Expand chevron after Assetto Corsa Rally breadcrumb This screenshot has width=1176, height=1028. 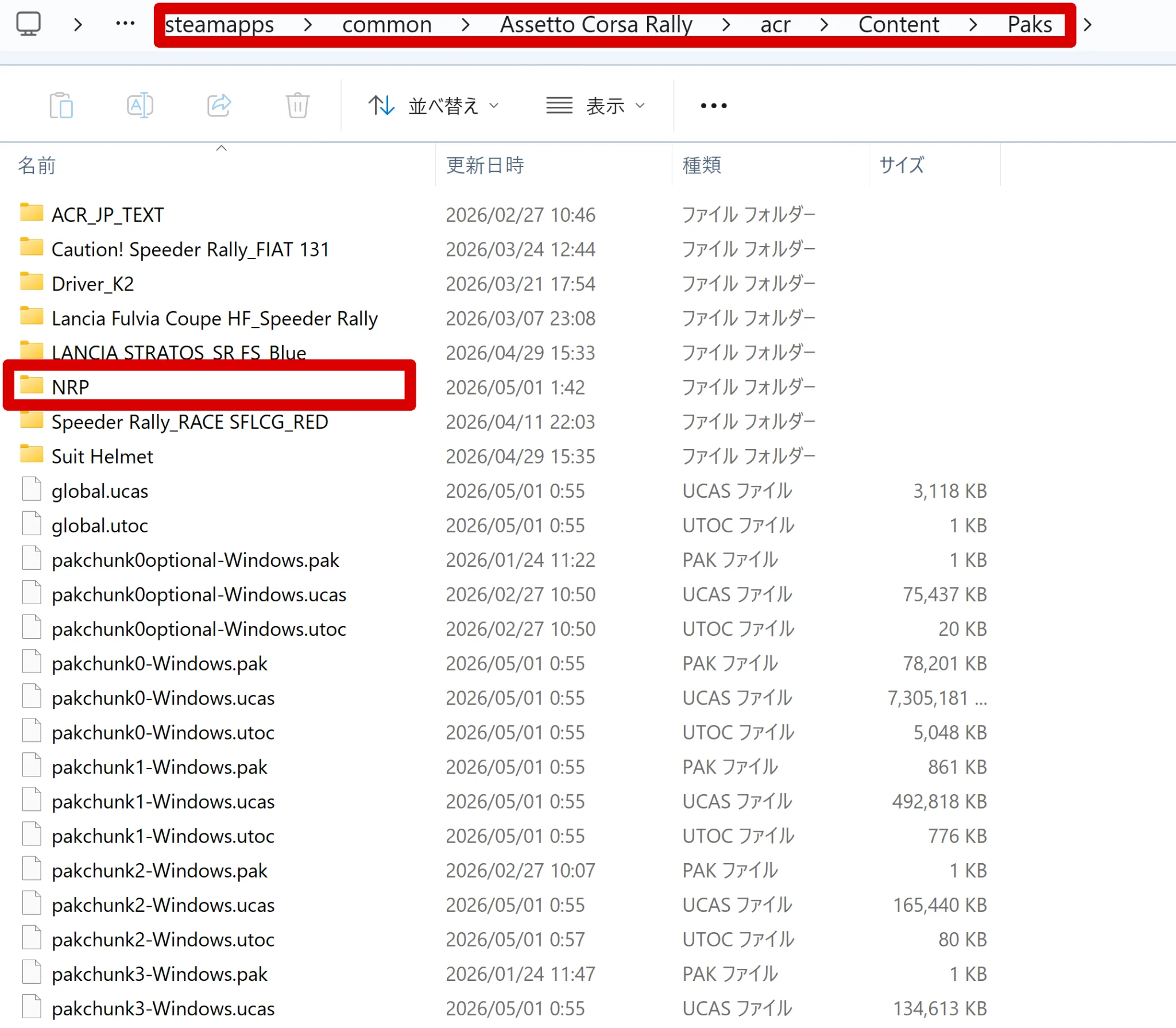726,25
